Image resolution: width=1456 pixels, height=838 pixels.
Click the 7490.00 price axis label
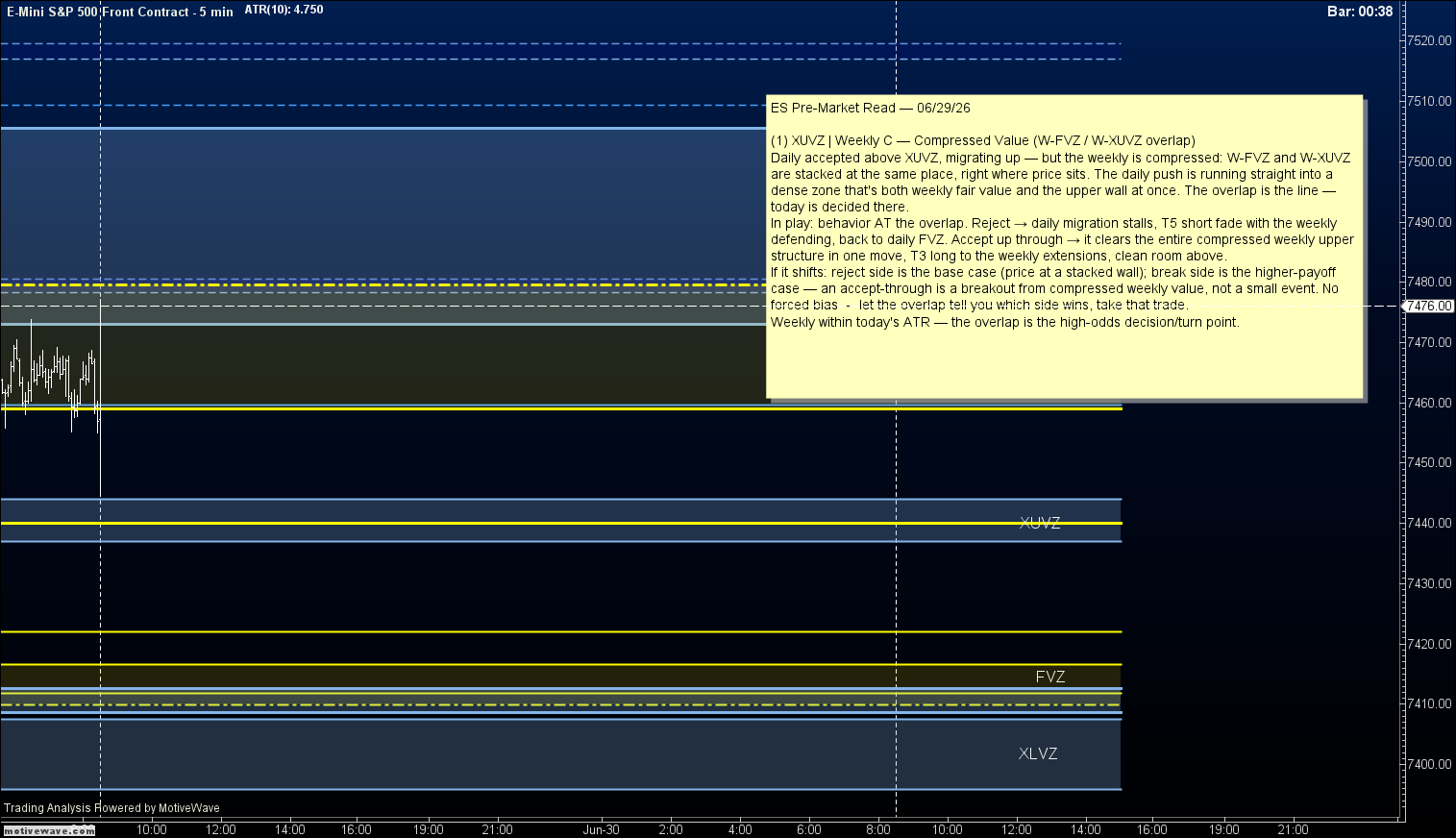(1429, 222)
